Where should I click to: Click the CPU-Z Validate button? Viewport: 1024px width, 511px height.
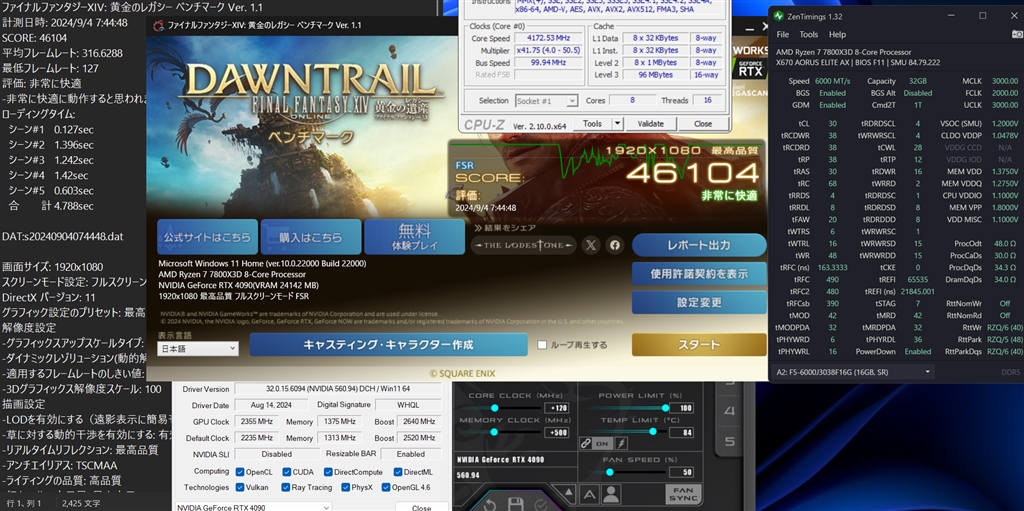tap(650, 124)
